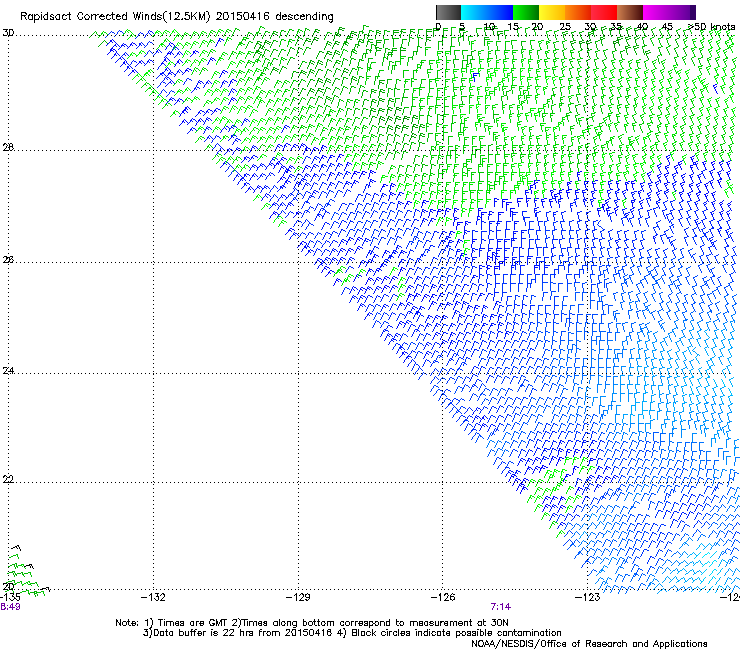Click the longitude label '-132'
Screen dimensions: 740x650
point(153,598)
